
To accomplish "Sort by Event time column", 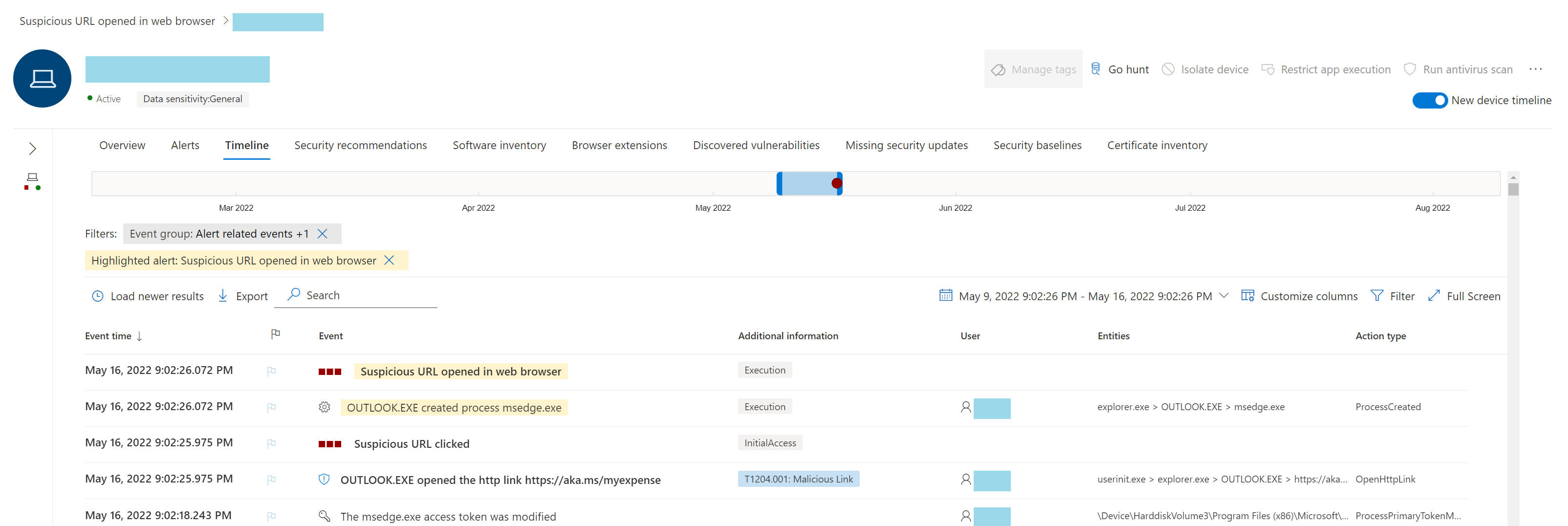I will (113, 336).
